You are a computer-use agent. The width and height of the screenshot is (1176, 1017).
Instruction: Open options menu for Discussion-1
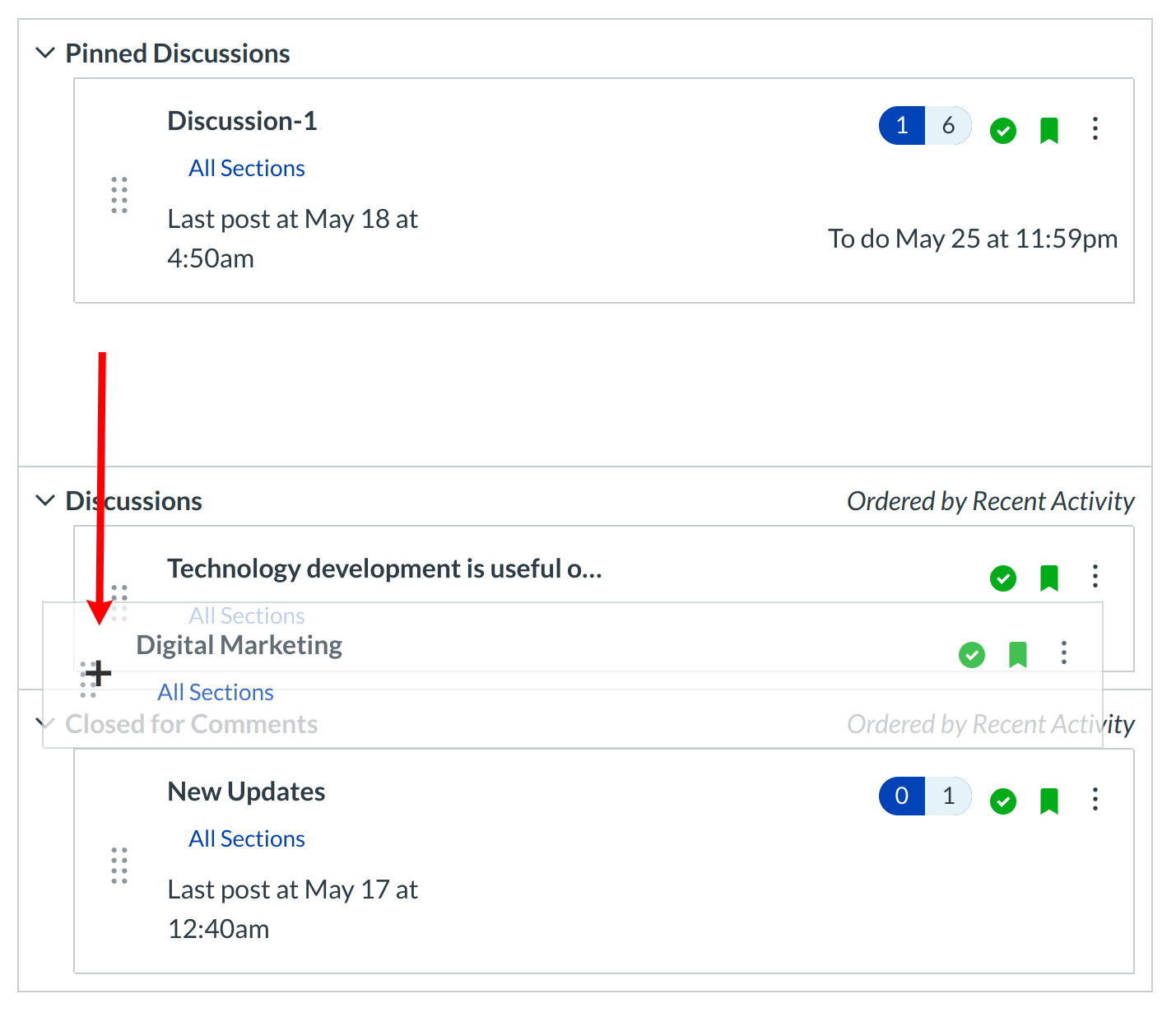click(1095, 128)
